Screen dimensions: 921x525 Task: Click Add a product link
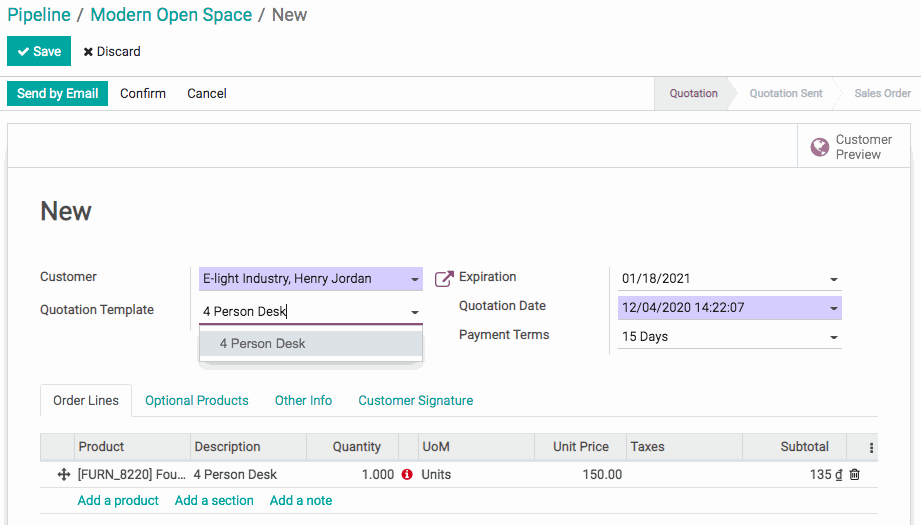[118, 501]
